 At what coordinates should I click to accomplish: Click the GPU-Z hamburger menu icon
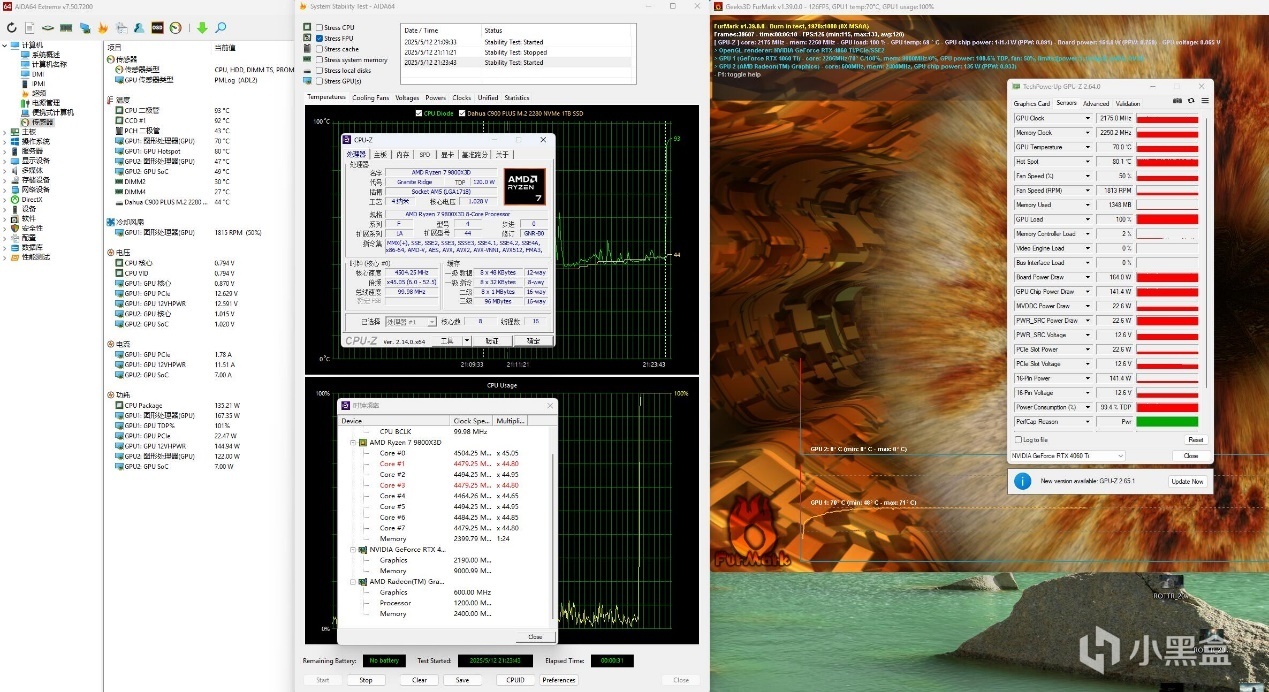(1204, 102)
